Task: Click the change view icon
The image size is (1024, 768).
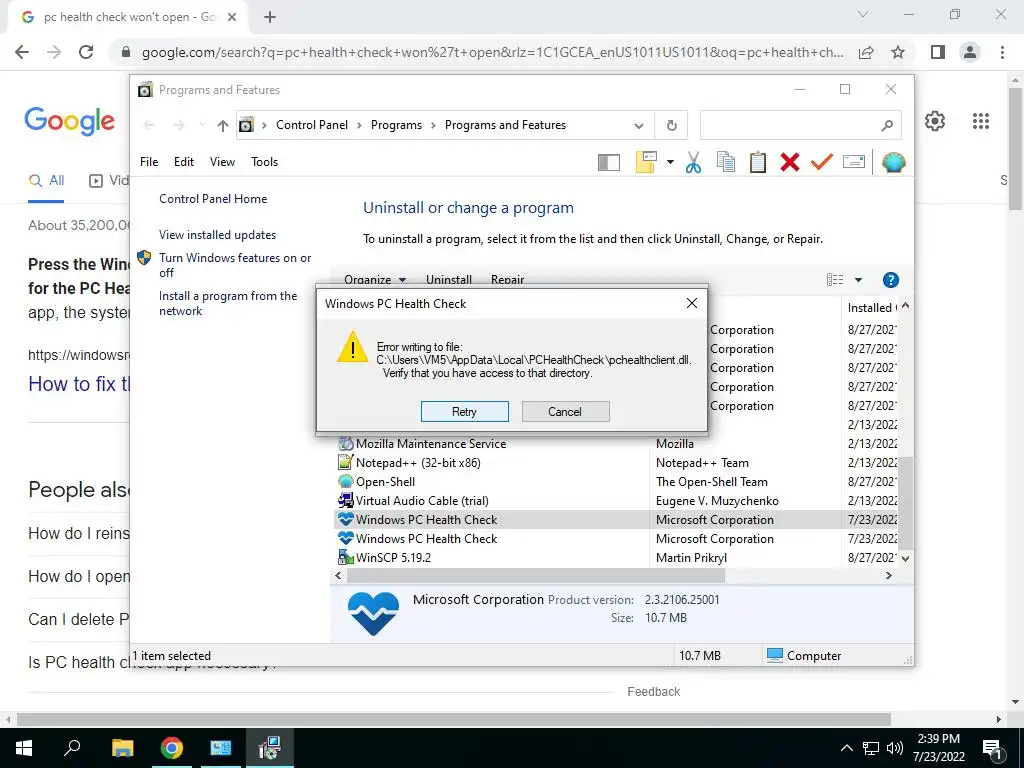Action: pyautogui.click(x=835, y=280)
